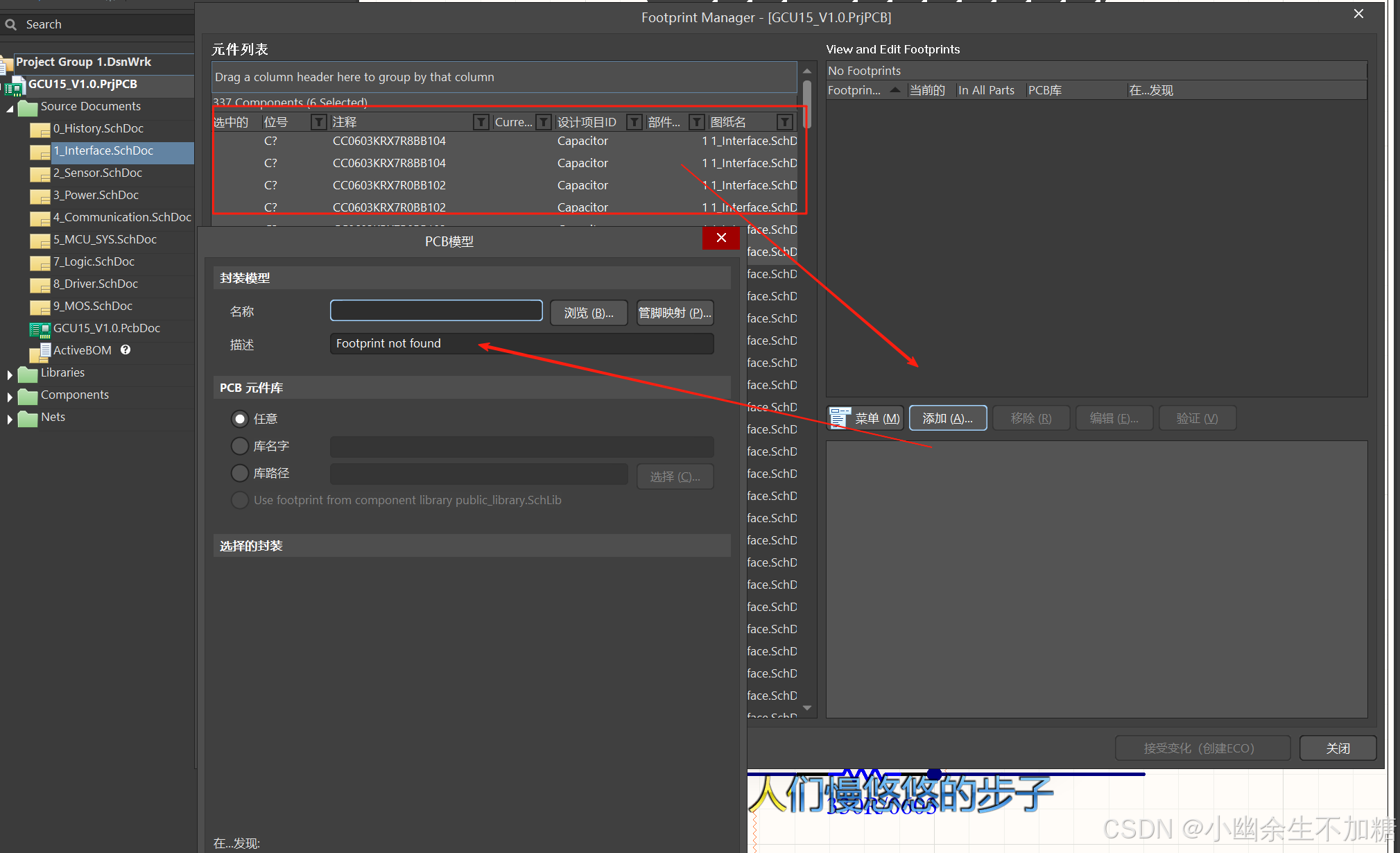This screenshot has height=853, width=1400.
Task: Click the 编辑 (E)... button
Action: (1114, 418)
